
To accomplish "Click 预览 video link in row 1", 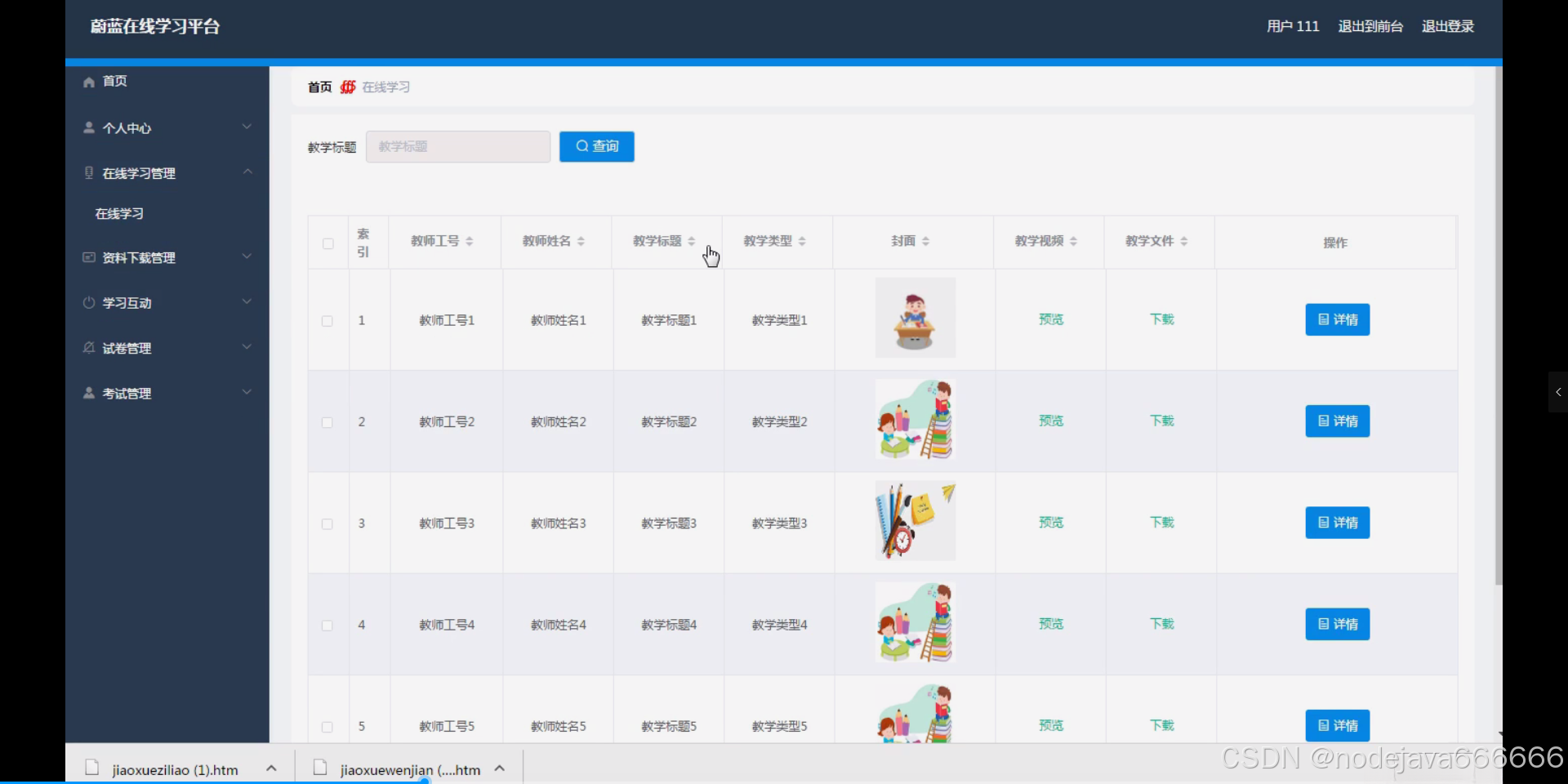I will [1051, 319].
